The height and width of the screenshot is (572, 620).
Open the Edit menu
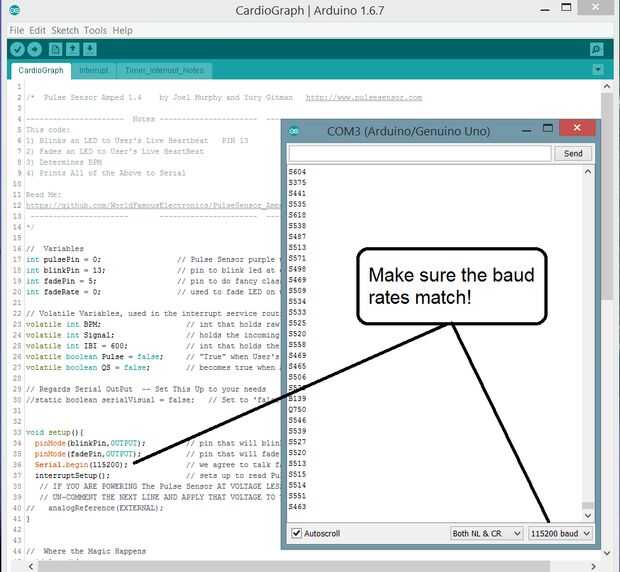[37, 30]
